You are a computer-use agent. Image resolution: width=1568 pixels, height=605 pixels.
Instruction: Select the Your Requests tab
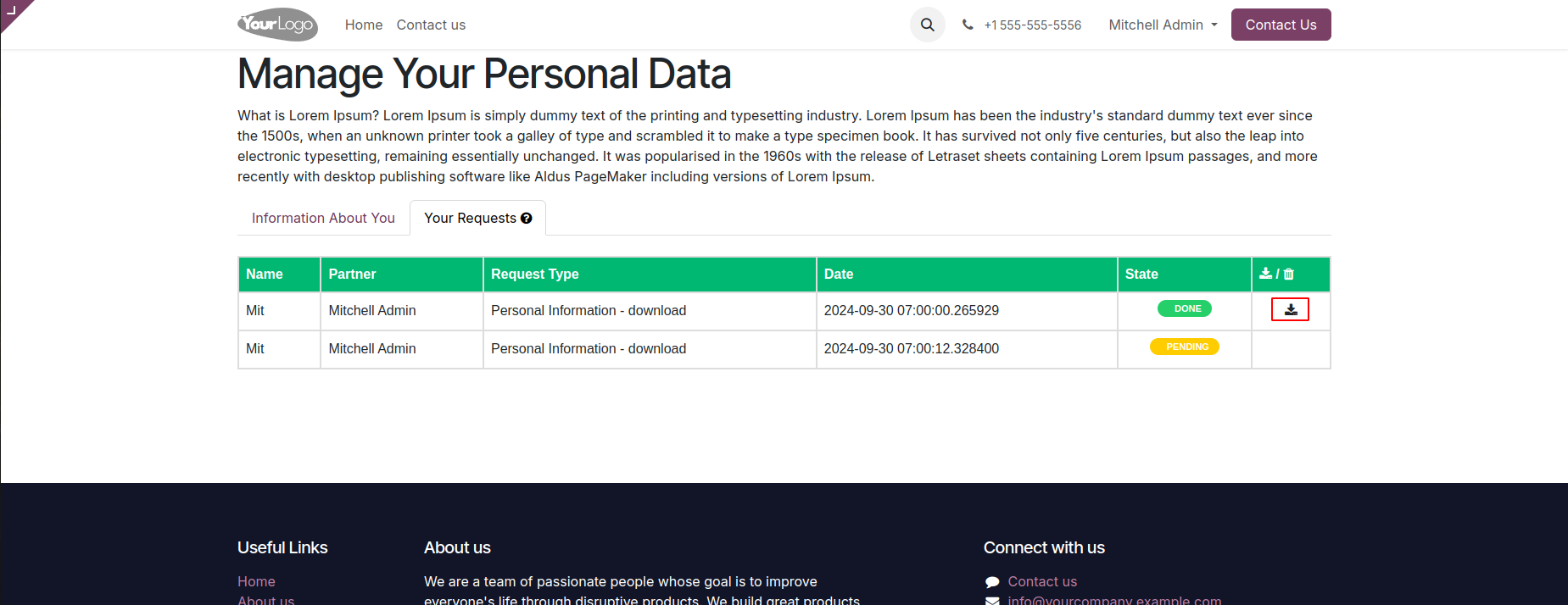tap(470, 219)
